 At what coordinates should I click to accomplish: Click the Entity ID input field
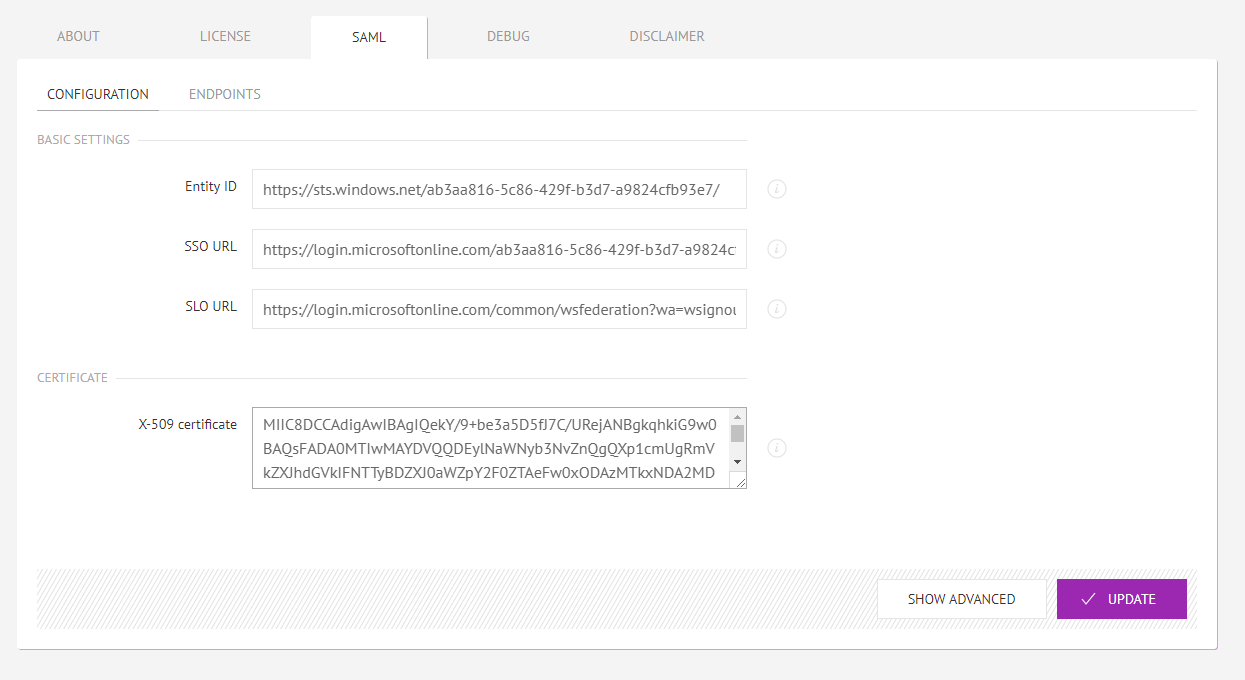pos(499,189)
